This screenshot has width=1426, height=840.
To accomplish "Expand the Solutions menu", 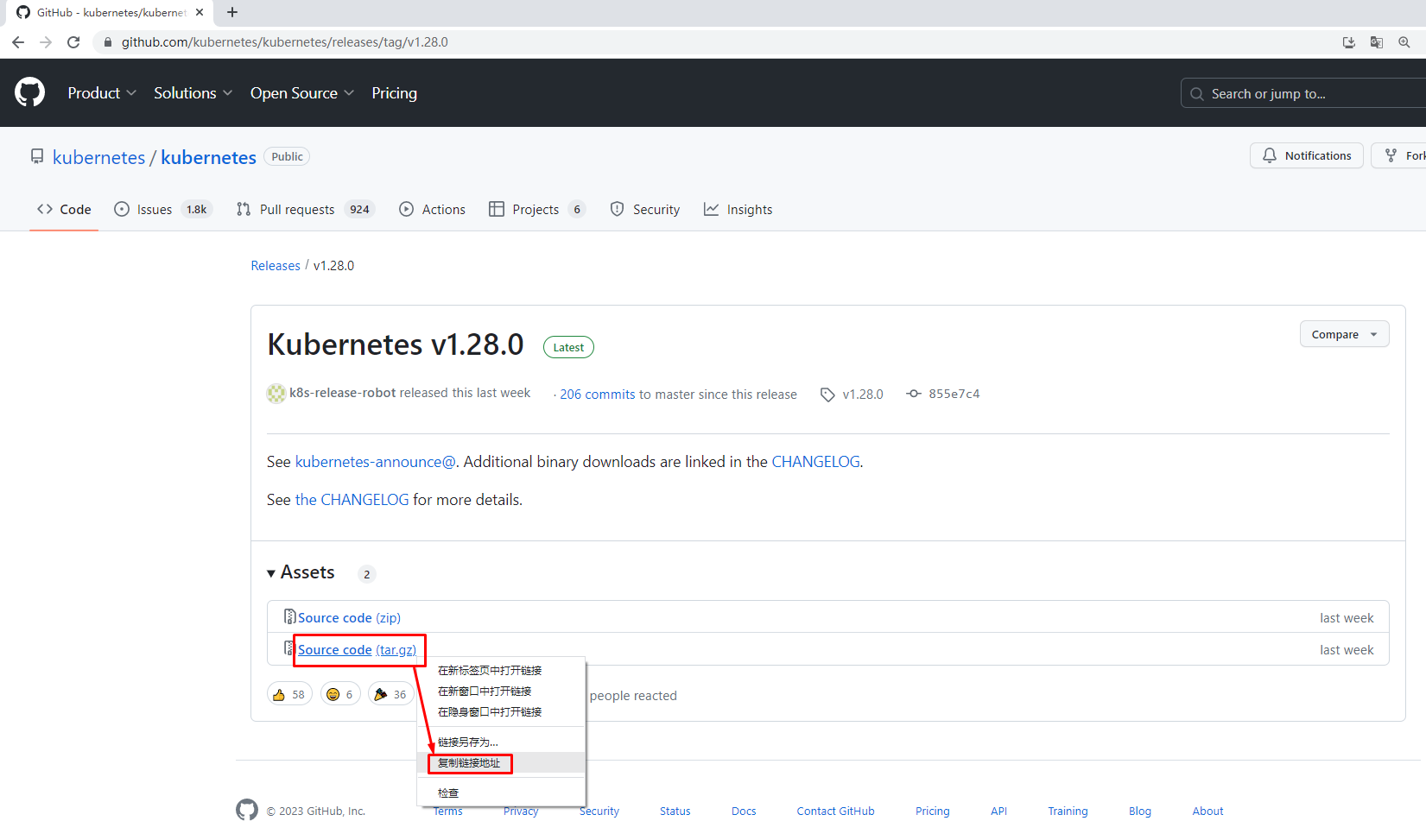I will click(193, 93).
